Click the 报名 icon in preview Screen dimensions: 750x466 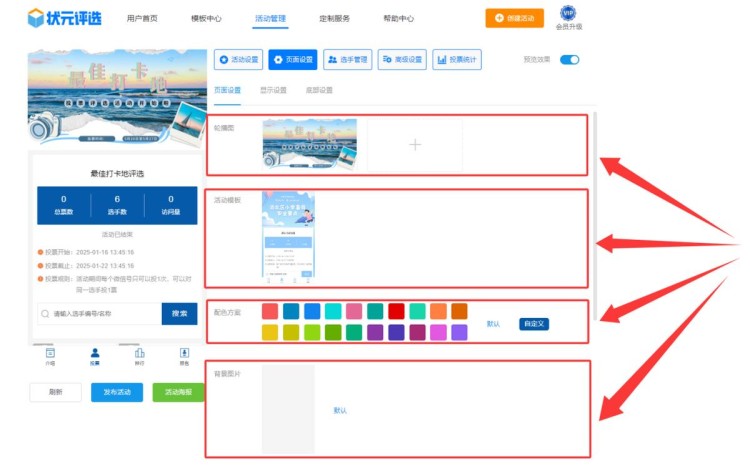(185, 355)
